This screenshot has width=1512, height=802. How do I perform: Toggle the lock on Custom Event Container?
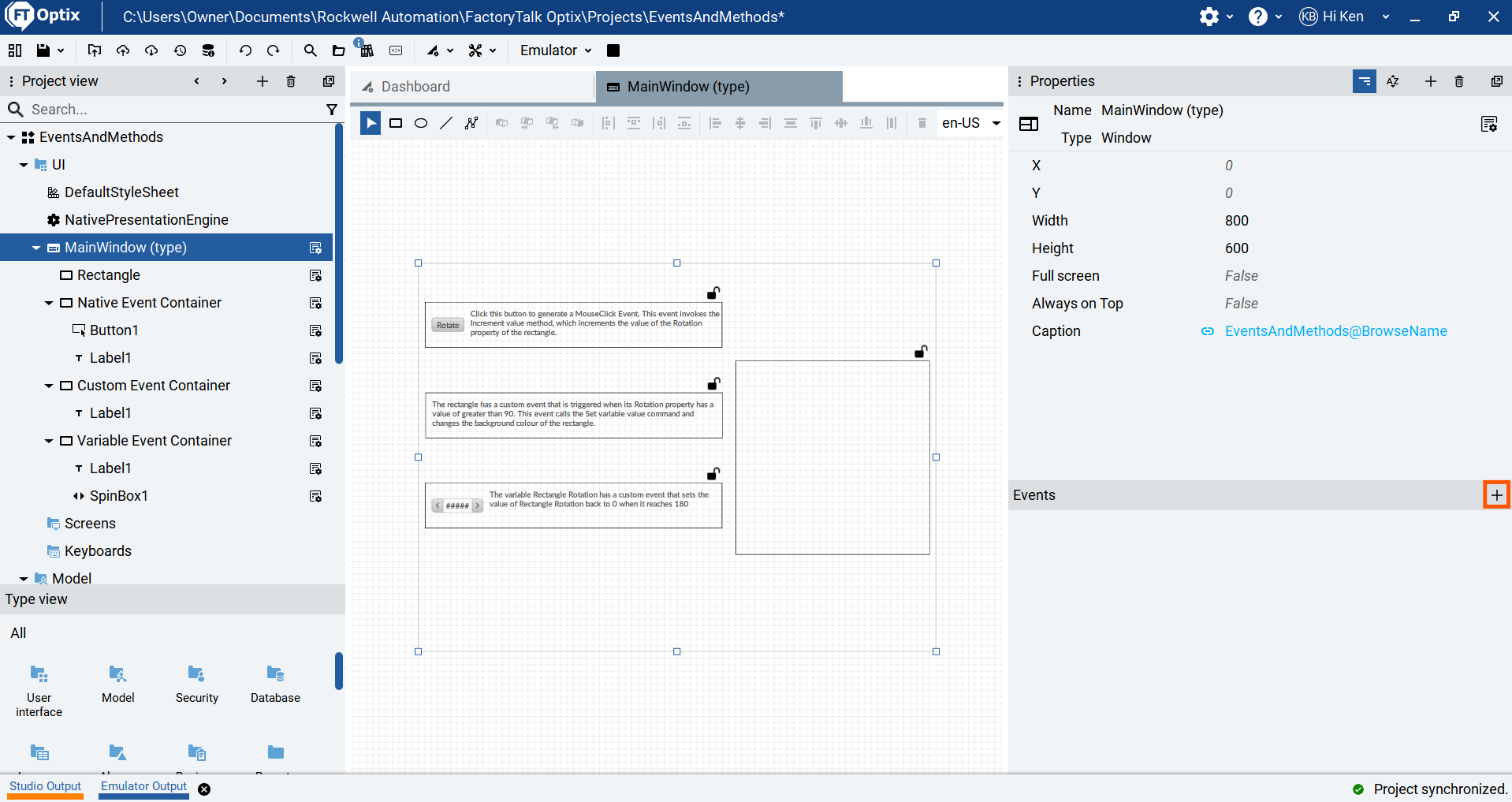pyautogui.click(x=713, y=383)
